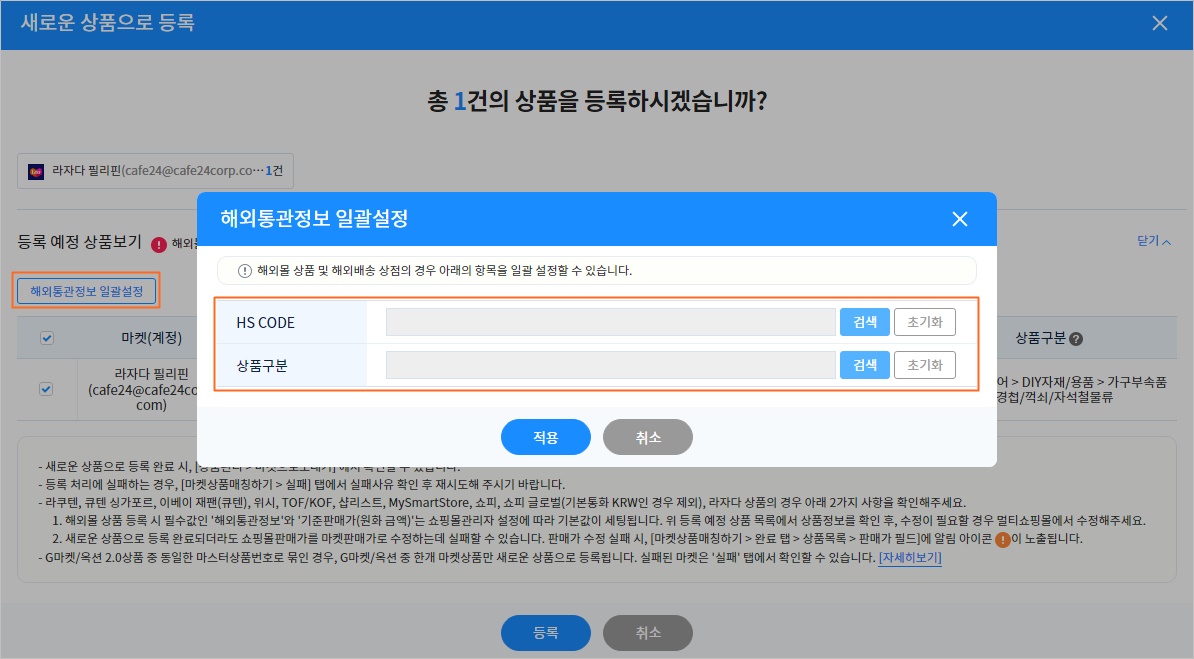1194x659 pixels.
Task: Click the HS CODE input field
Action: 611,322
